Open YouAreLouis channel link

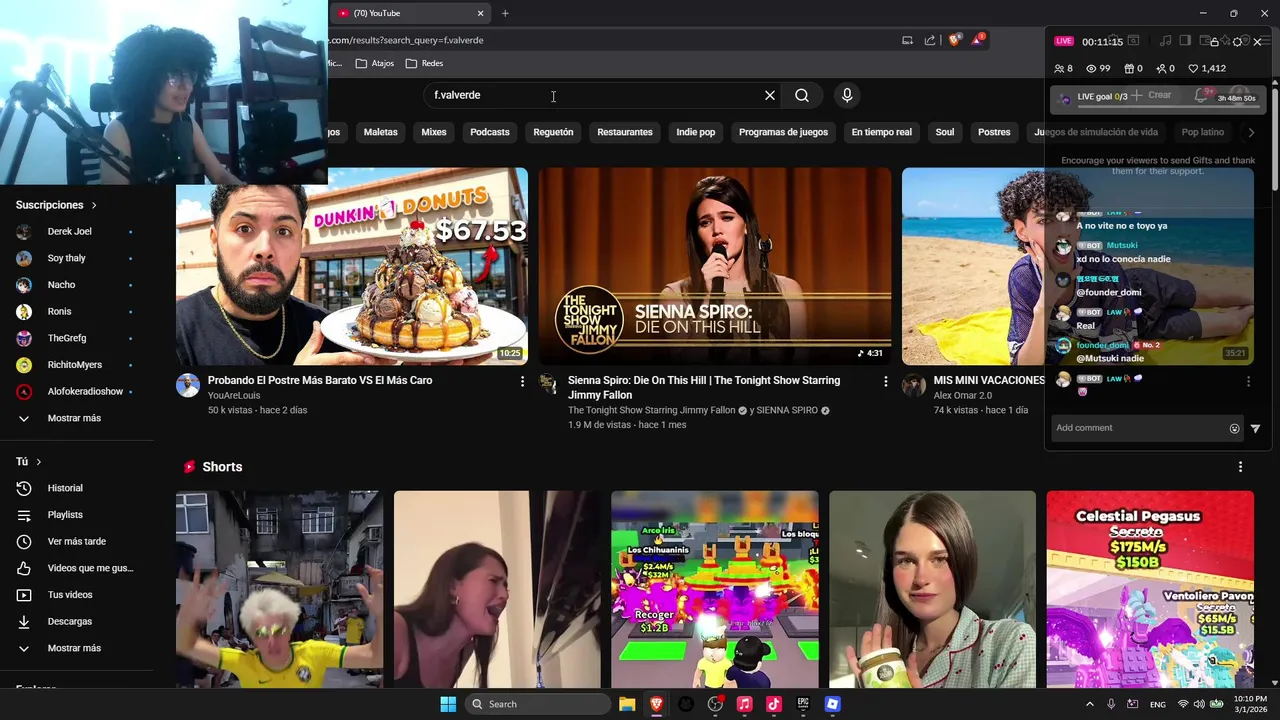(x=234, y=396)
